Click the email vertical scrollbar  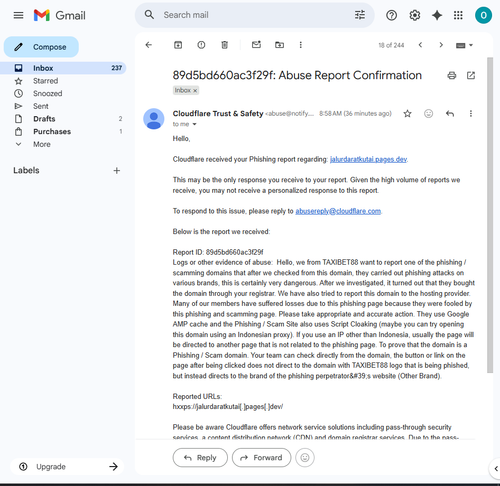click(490, 215)
